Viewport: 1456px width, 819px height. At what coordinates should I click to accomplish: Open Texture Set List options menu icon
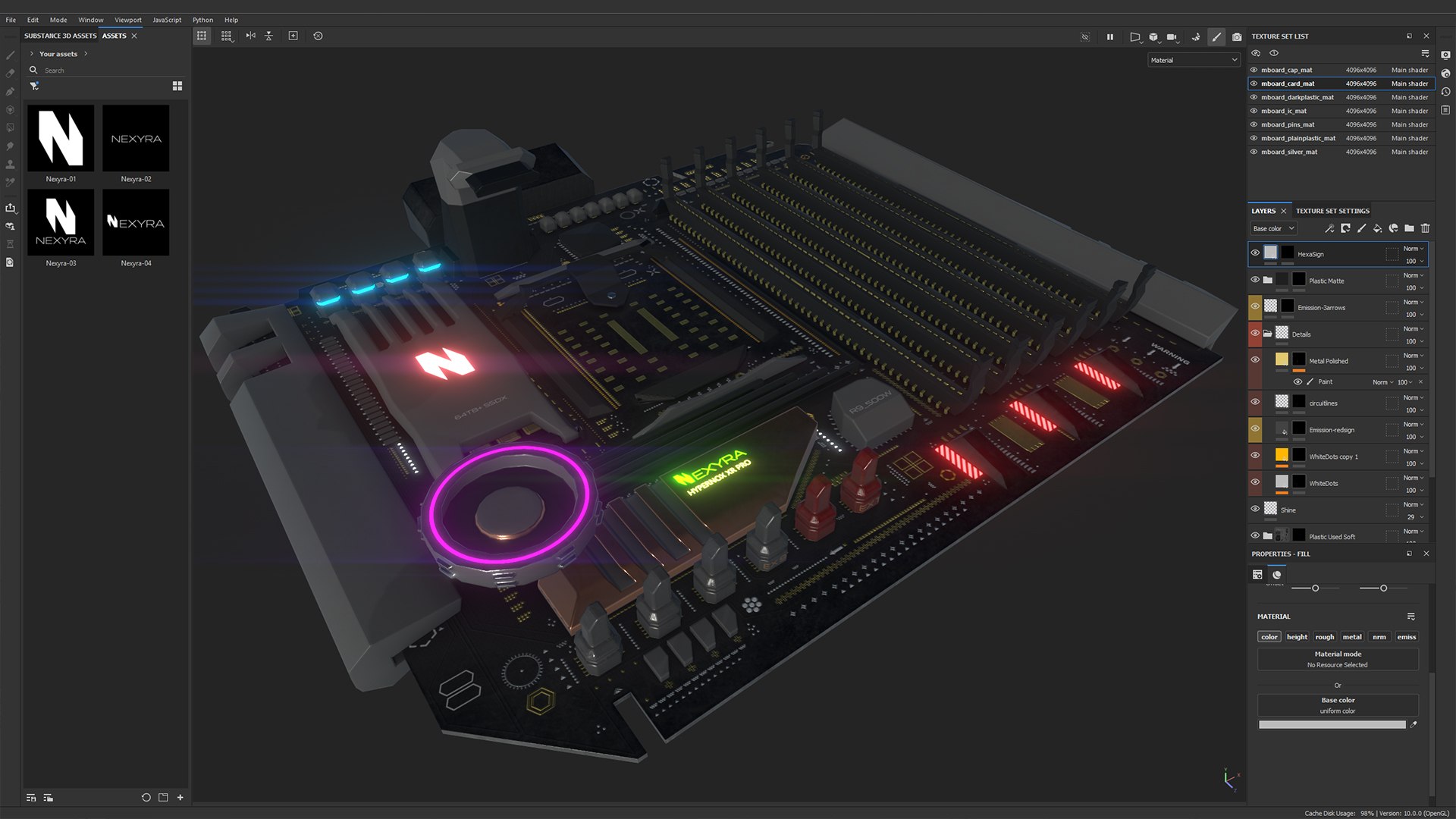tap(1425, 53)
